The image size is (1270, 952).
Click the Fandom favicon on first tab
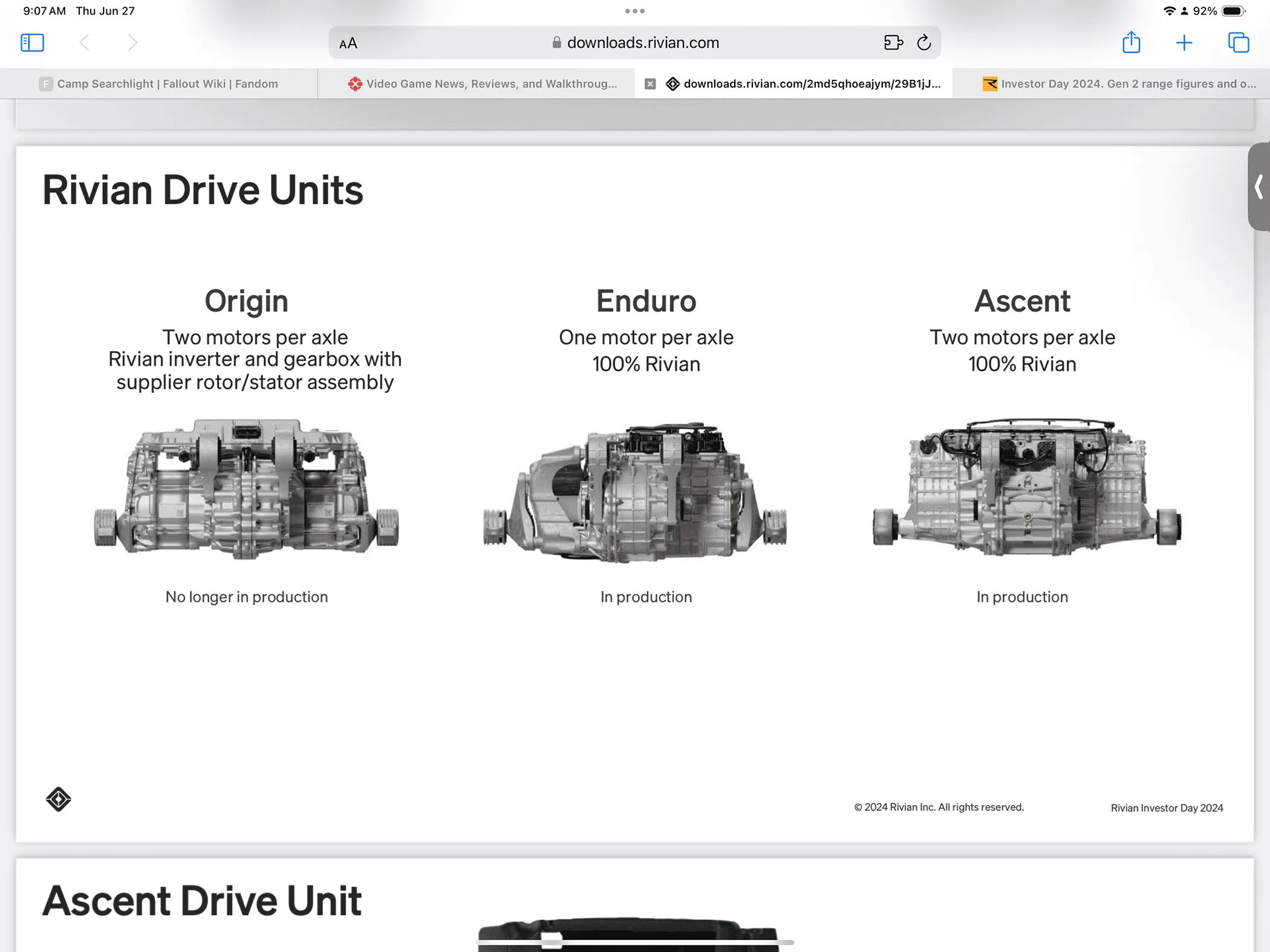[46, 84]
